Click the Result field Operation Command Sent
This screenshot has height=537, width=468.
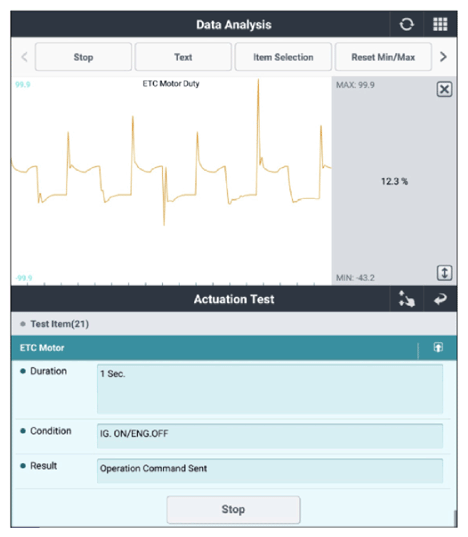[x=270, y=471]
